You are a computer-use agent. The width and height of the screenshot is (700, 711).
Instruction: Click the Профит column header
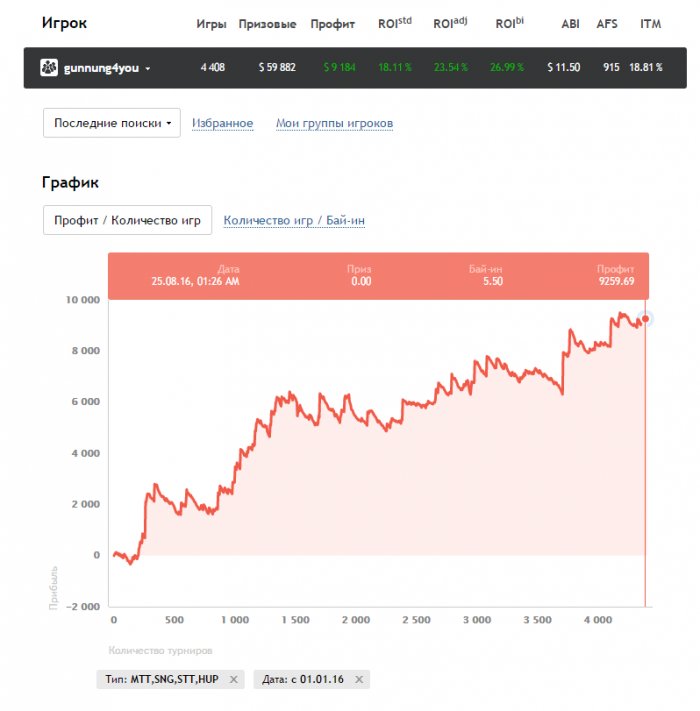tap(332, 24)
